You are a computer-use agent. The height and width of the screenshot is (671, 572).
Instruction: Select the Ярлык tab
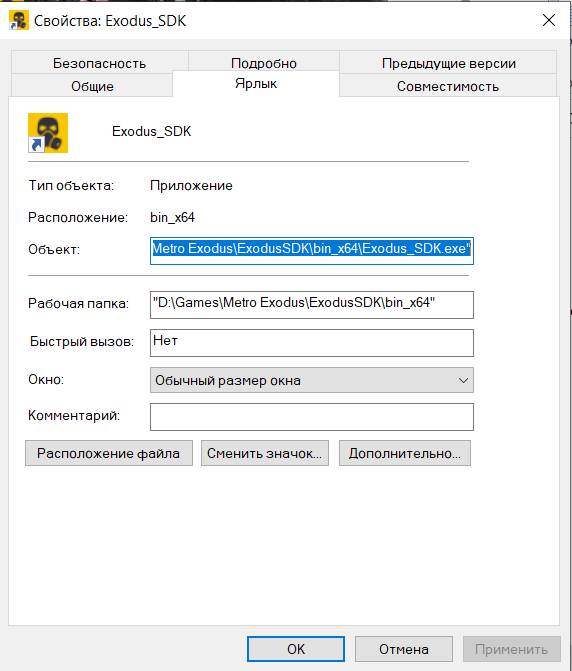pos(256,83)
